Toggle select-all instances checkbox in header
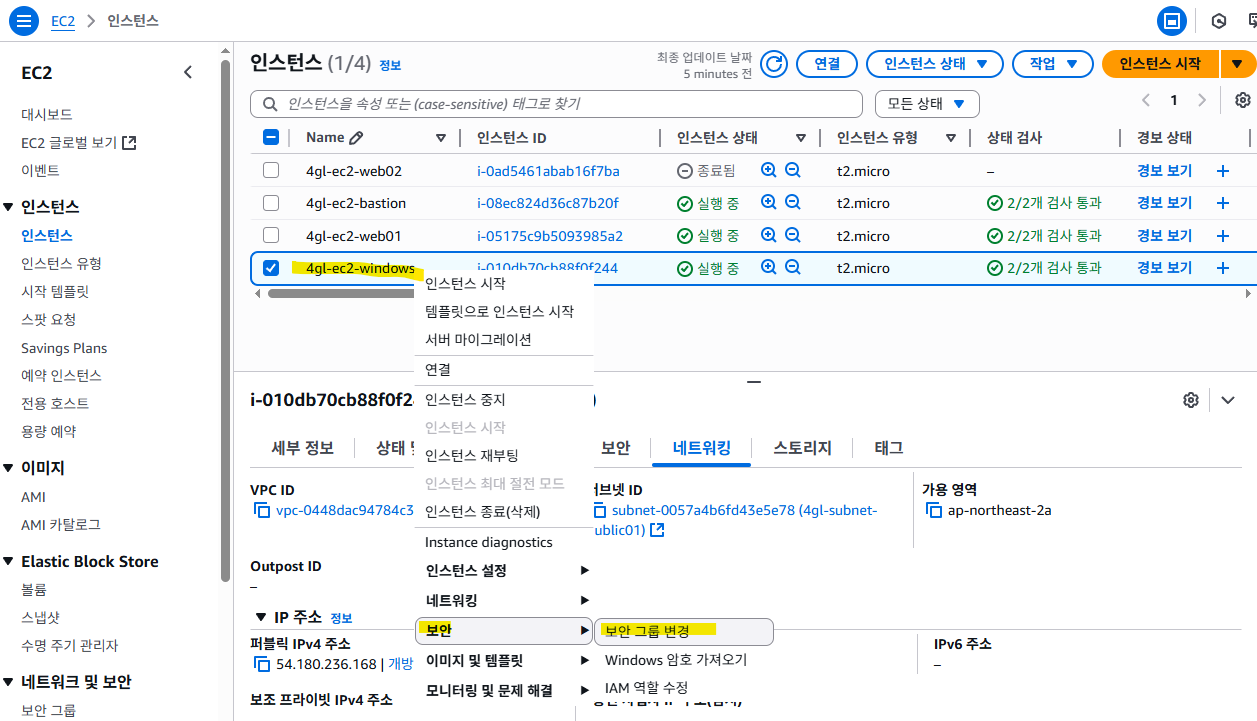Image resolution: width=1257 pixels, height=721 pixels. [271, 138]
